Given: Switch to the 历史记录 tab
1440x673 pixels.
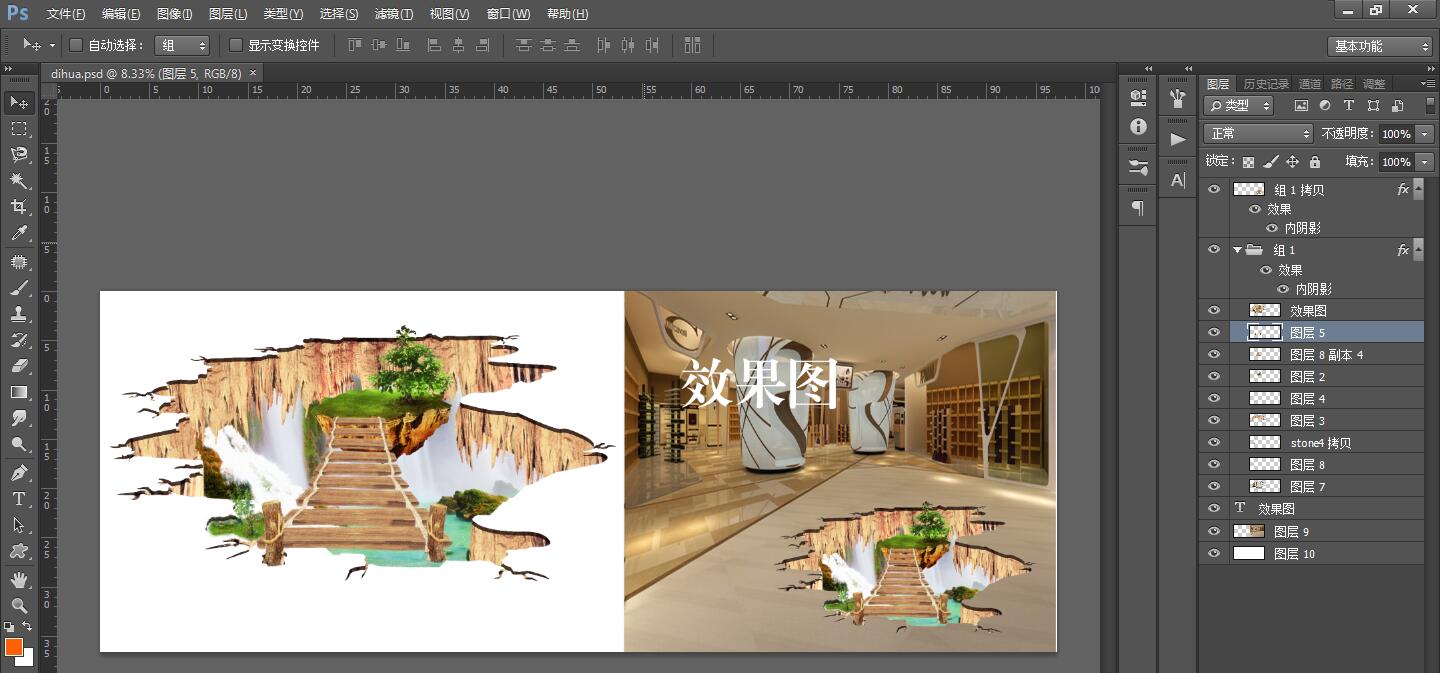Looking at the screenshot, I should (x=1266, y=84).
